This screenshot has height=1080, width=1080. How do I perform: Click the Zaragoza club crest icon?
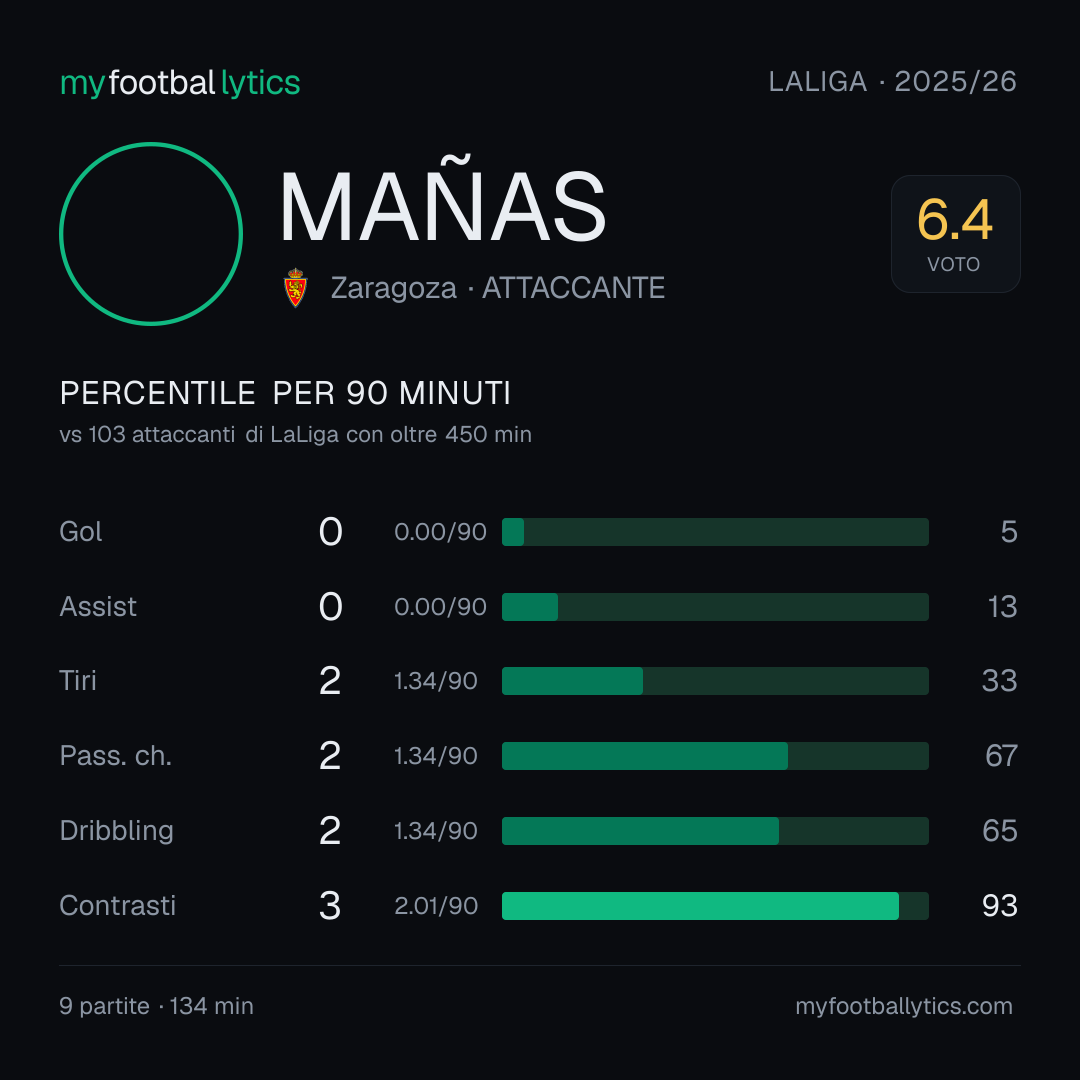pyautogui.click(x=295, y=288)
